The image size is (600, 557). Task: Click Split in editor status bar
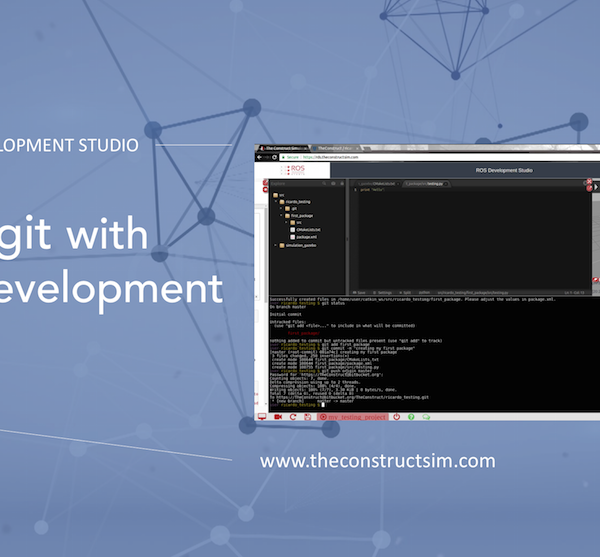click(405, 293)
